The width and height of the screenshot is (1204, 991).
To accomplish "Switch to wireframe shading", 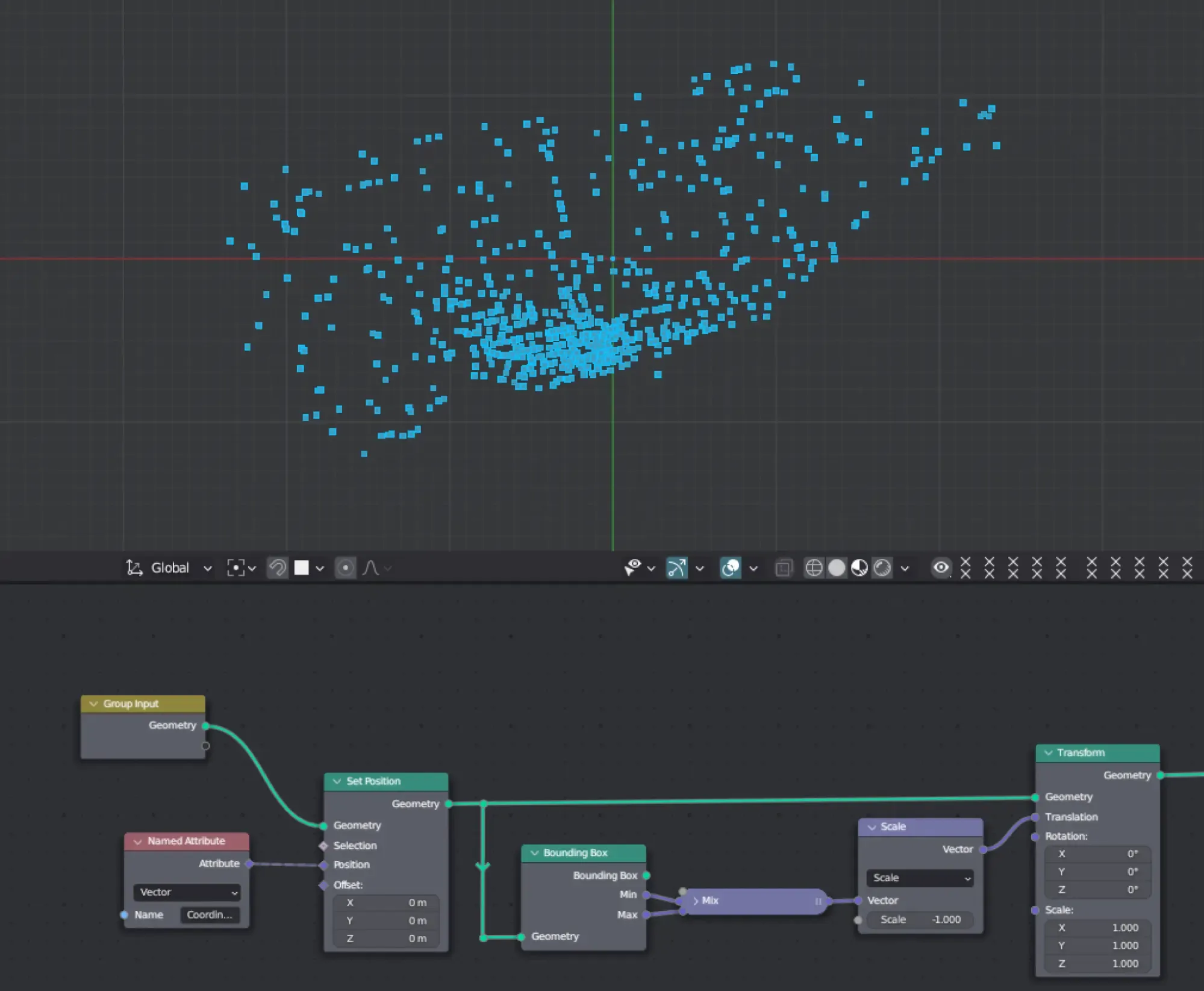I will click(814, 567).
